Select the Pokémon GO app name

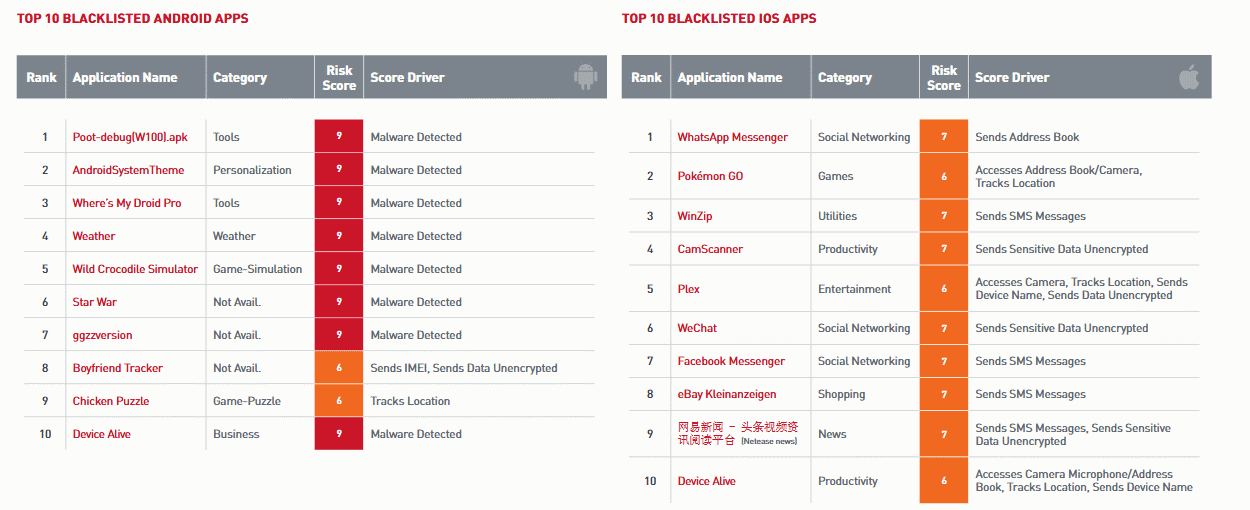point(710,176)
